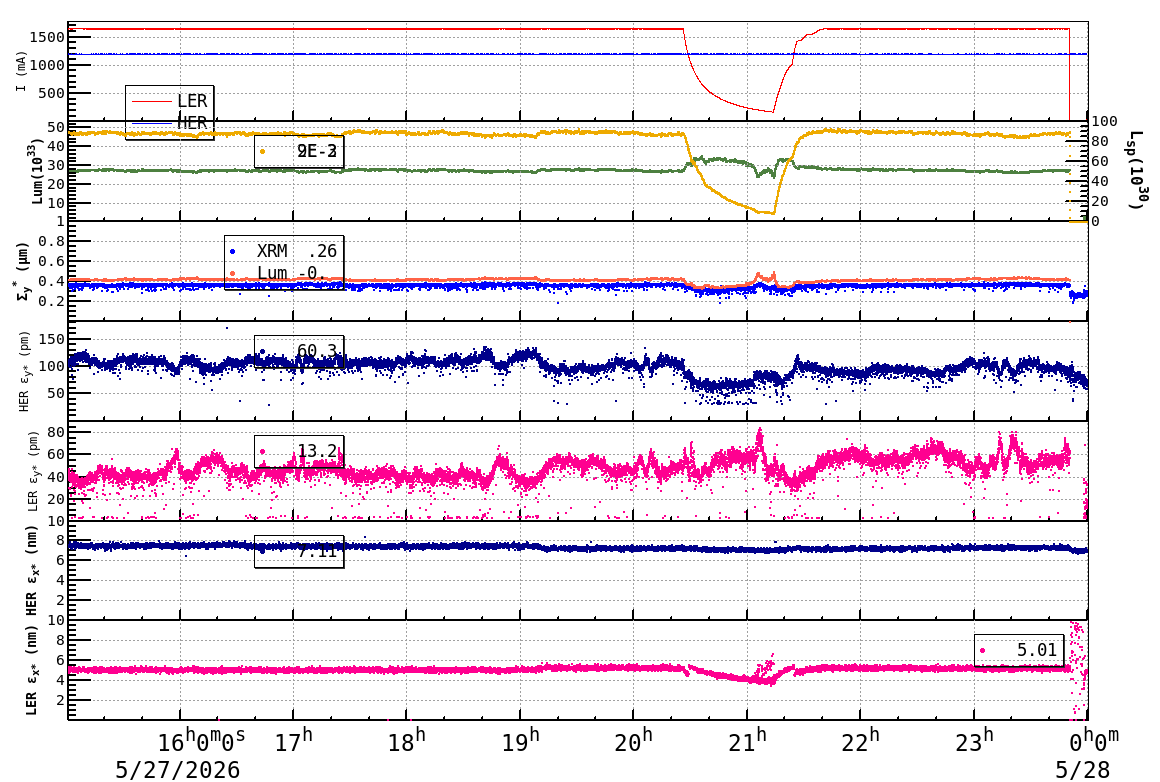
Task: Click the 17h time axis label
Action: (x=294, y=741)
